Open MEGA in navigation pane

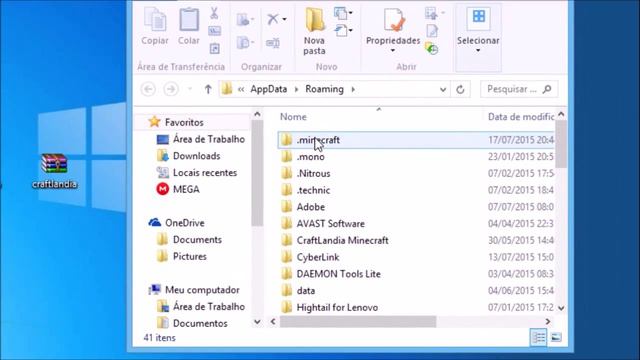tap(186, 189)
